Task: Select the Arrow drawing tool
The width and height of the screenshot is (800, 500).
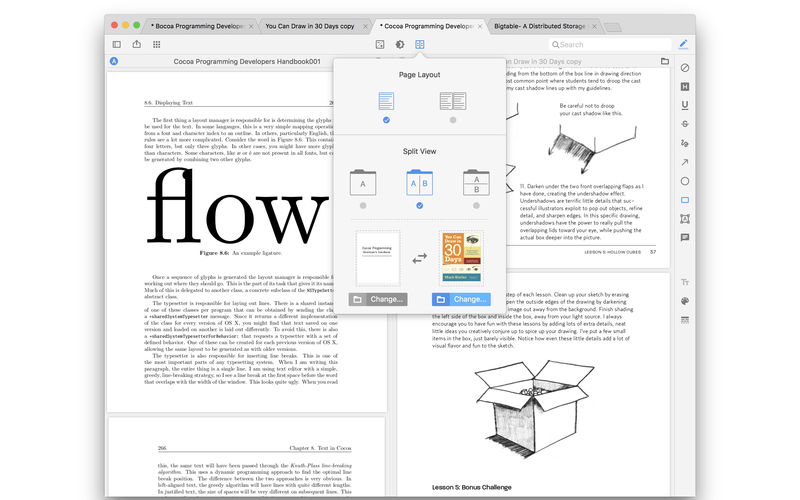Action: (685, 162)
